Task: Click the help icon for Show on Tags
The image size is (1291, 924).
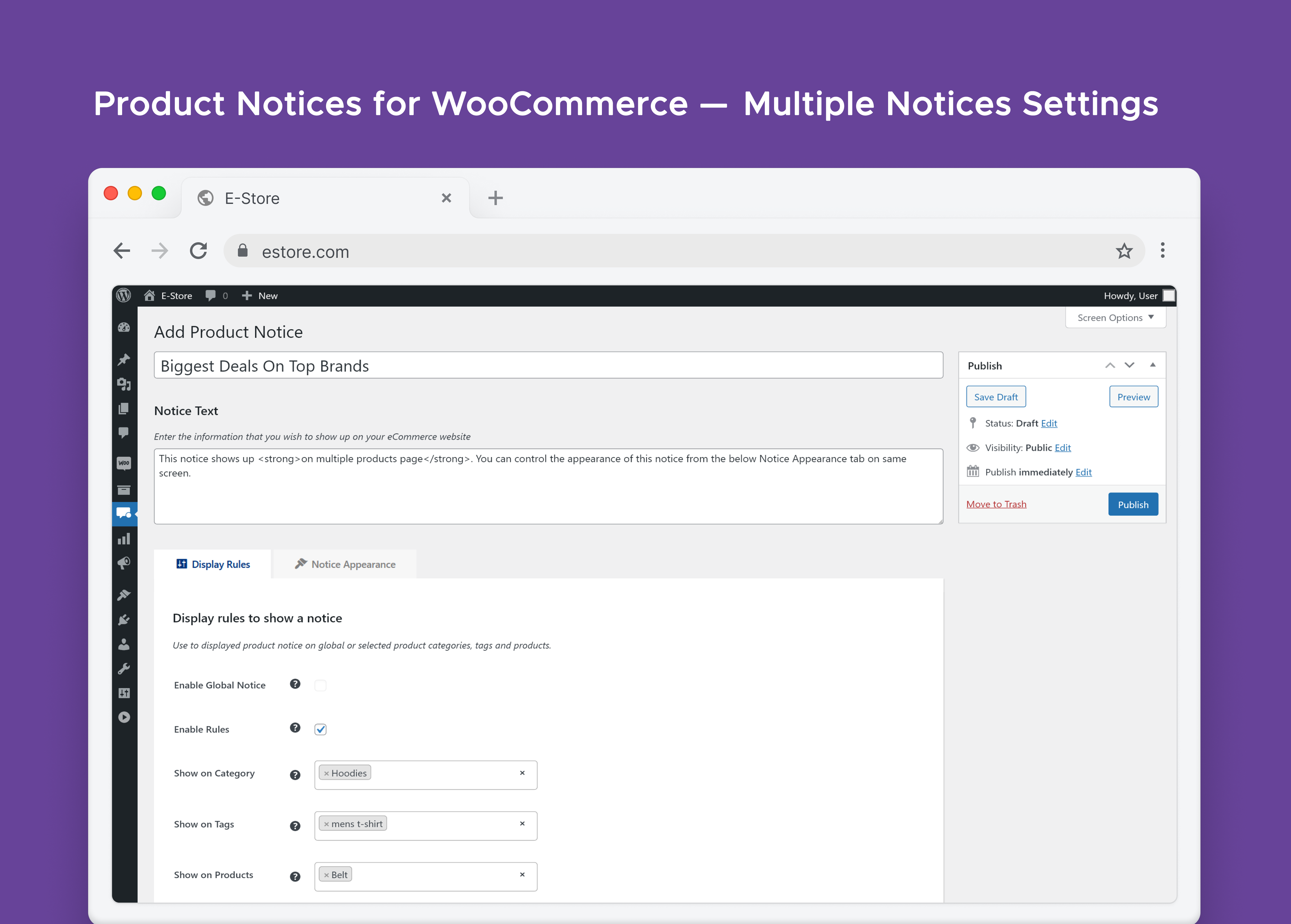Action: pos(295,826)
